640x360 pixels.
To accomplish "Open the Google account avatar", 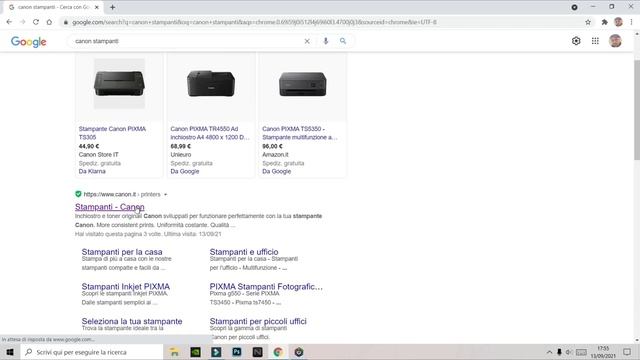I will (615, 41).
